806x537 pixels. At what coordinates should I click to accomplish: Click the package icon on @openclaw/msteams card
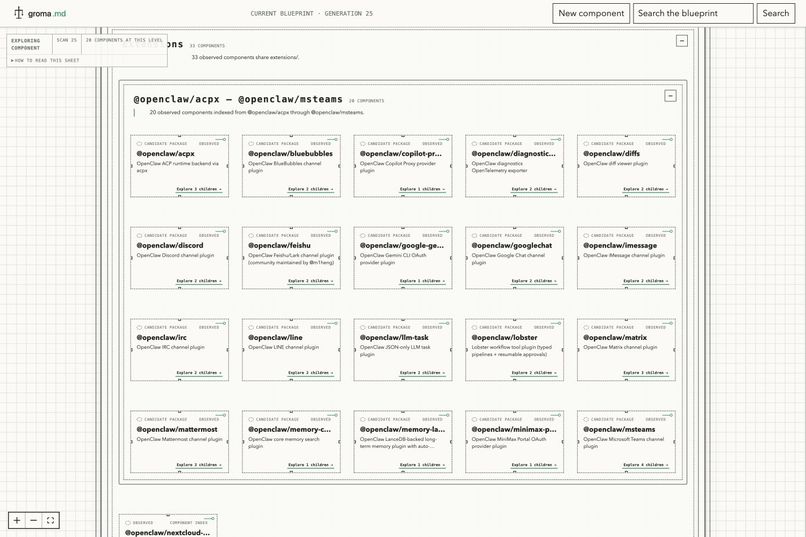(x=586, y=419)
